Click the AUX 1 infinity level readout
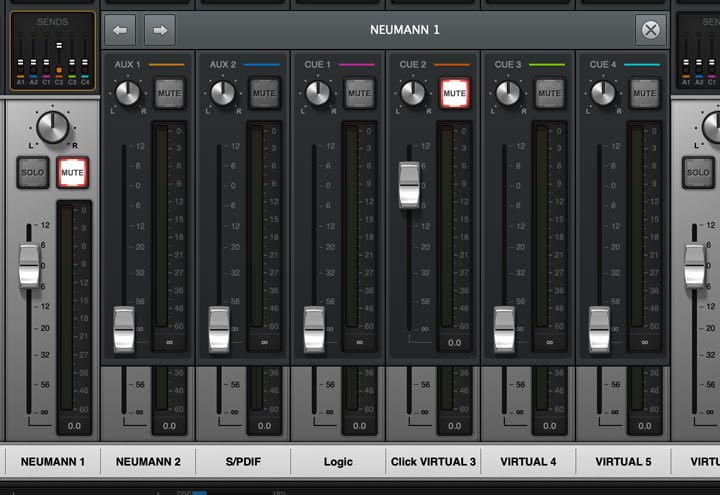 (169, 343)
